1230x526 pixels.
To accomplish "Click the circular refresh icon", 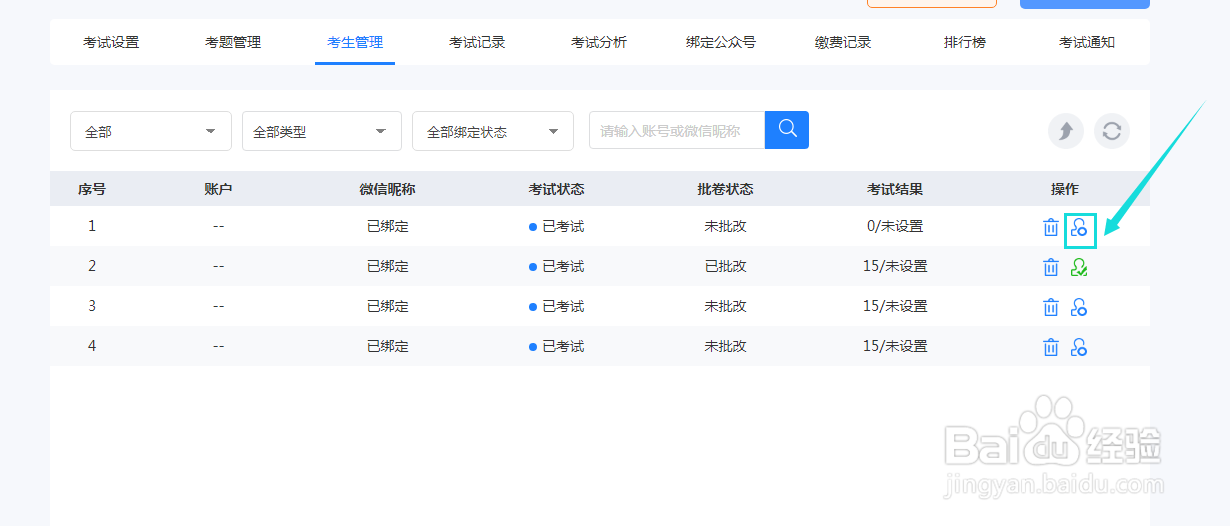I will [x=1112, y=131].
